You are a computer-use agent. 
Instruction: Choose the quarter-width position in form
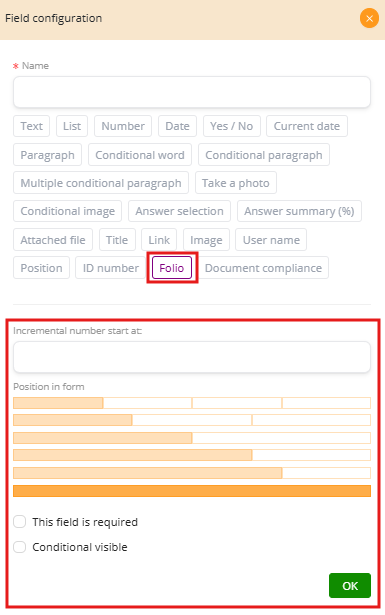pyautogui.click(x=58, y=403)
